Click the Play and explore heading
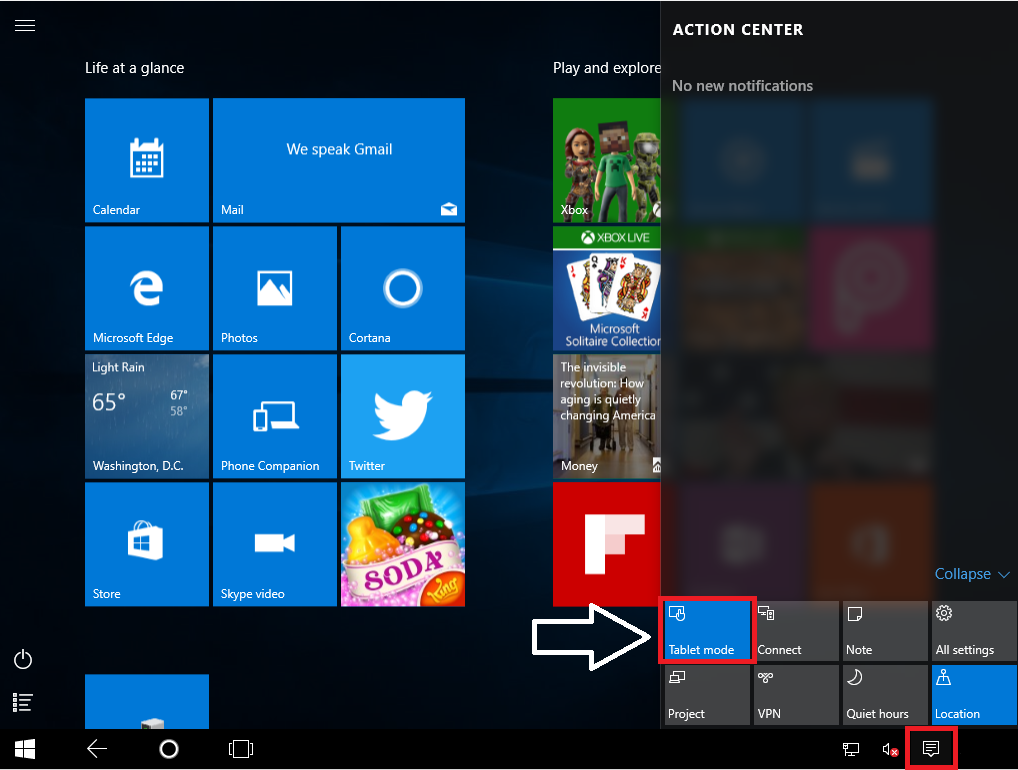 click(x=606, y=68)
